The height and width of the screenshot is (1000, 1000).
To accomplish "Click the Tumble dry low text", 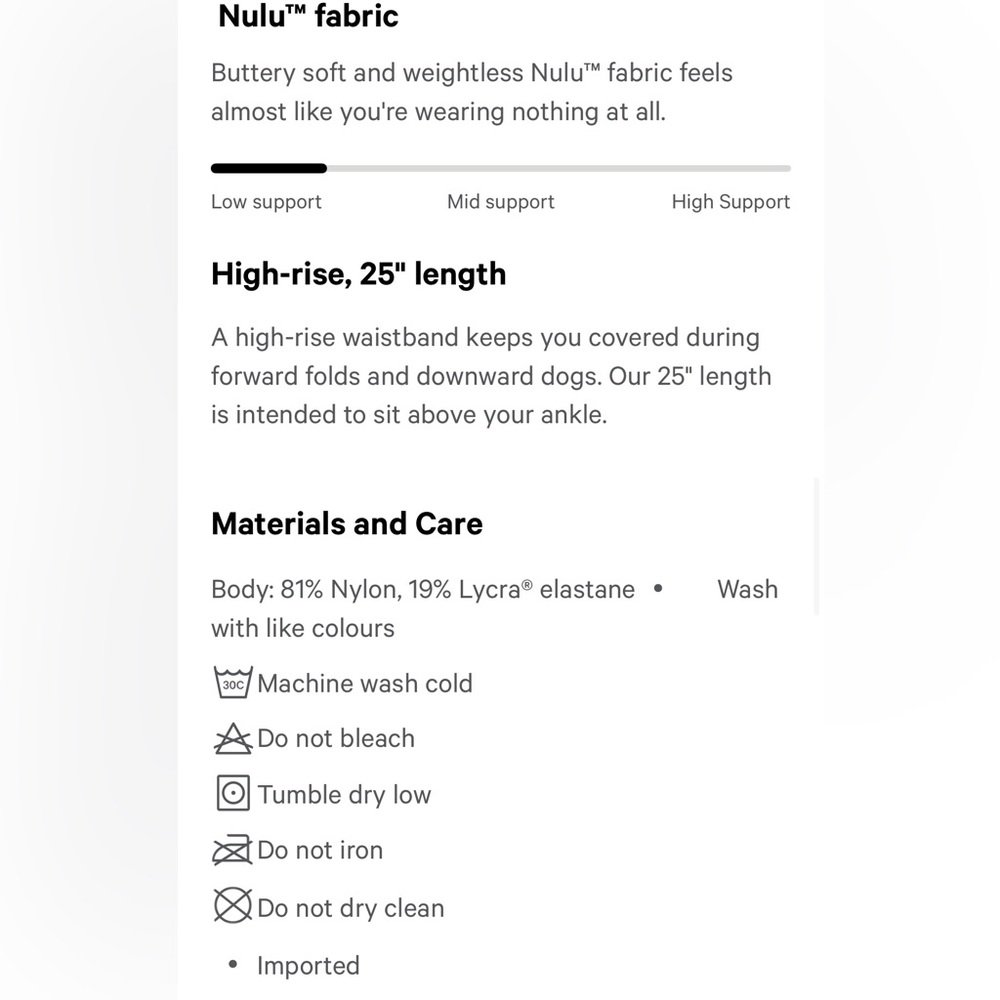I will 344,795.
